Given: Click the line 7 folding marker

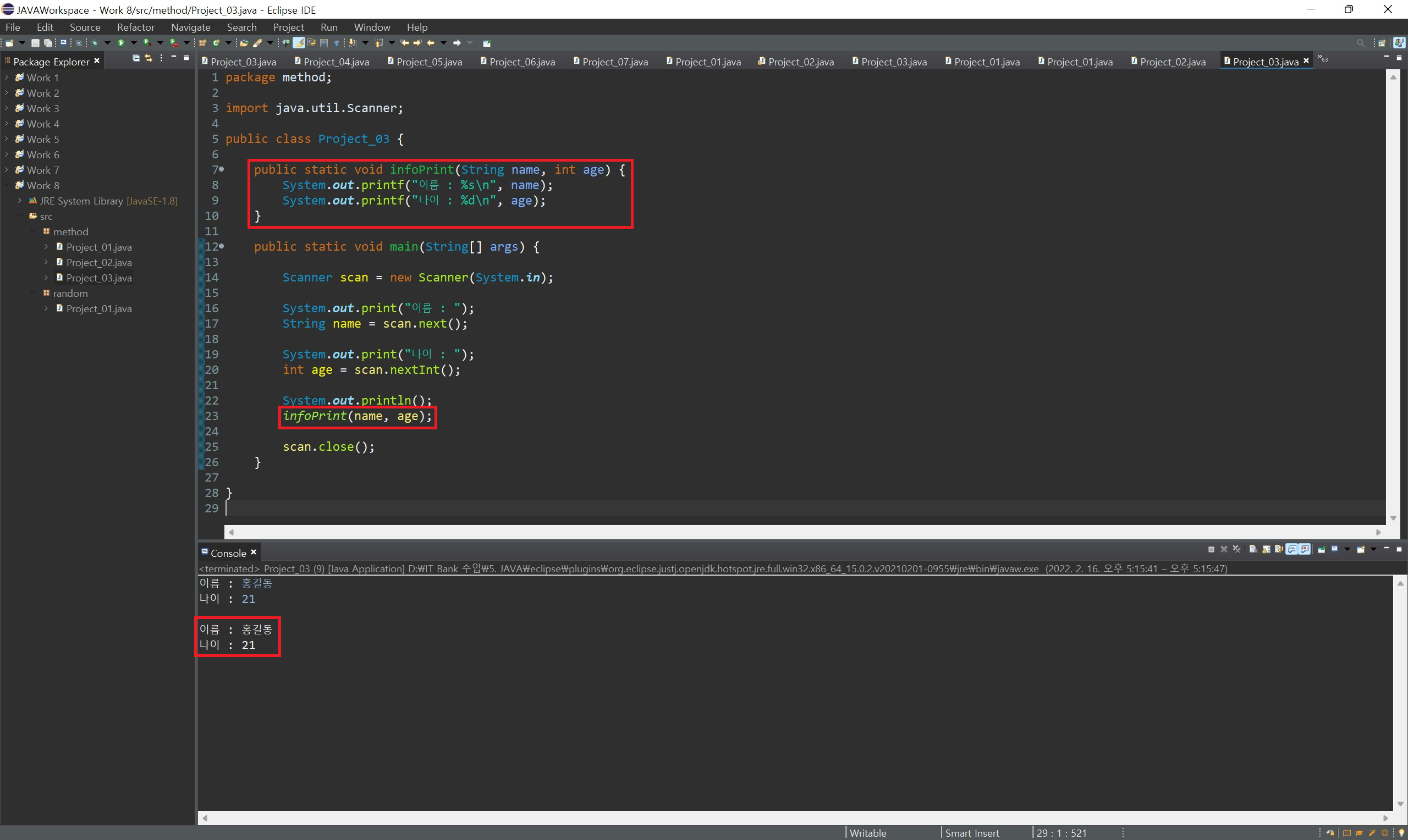Looking at the screenshot, I should coord(221,169).
